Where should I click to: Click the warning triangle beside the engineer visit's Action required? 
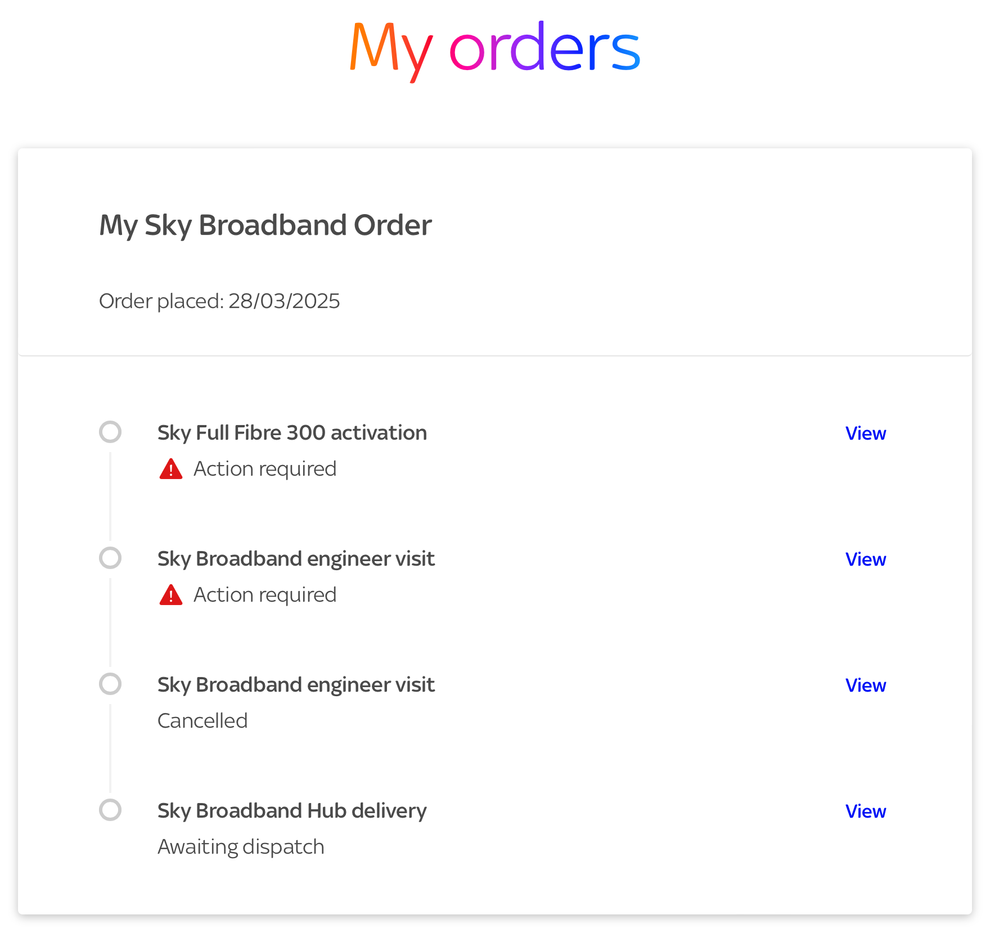tap(171, 595)
